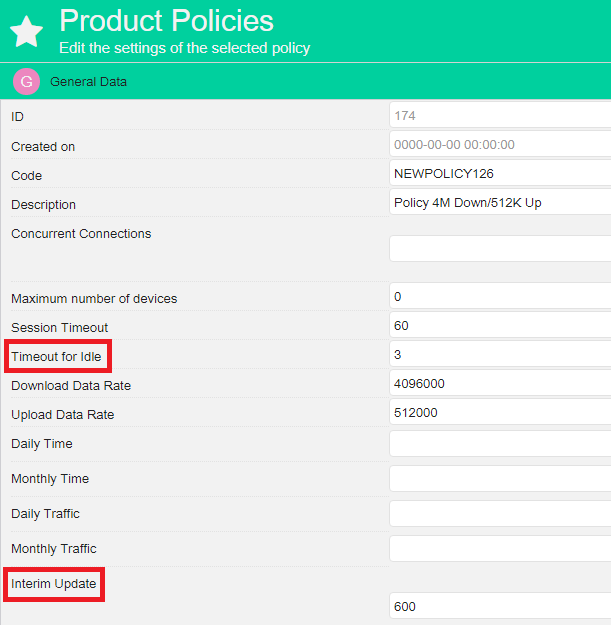Click the star icon beside Product Policies
The height and width of the screenshot is (625, 611).
26,32
